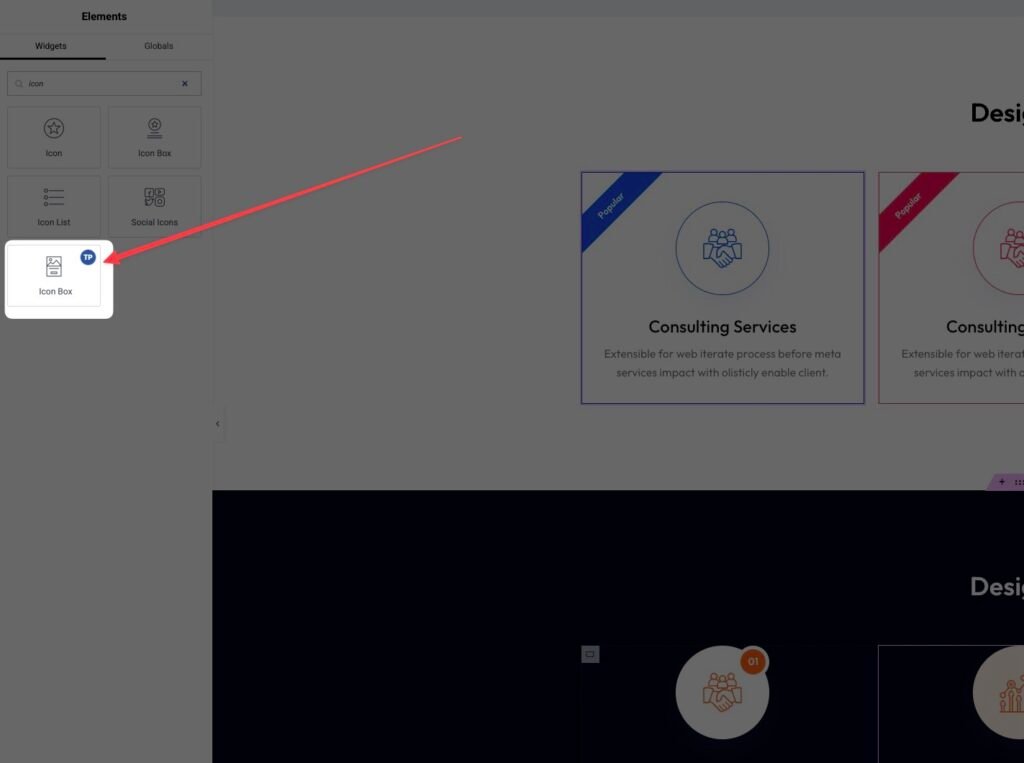The image size is (1024, 763).
Task: Select the first Consulting Services heading
Action: click(x=722, y=327)
